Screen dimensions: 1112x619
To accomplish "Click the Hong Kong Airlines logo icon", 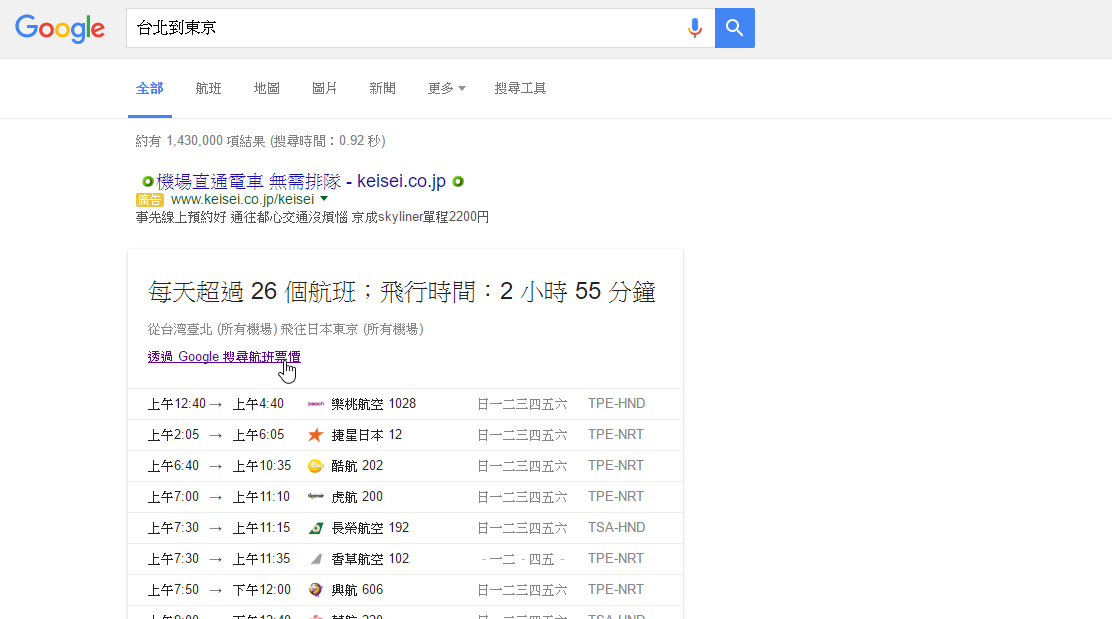I will tap(315, 559).
